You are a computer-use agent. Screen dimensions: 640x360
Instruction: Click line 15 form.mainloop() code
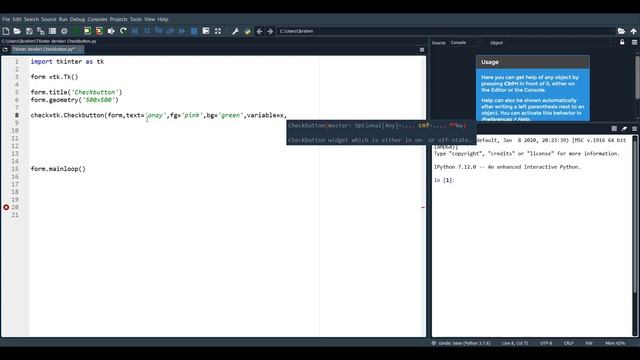58,169
